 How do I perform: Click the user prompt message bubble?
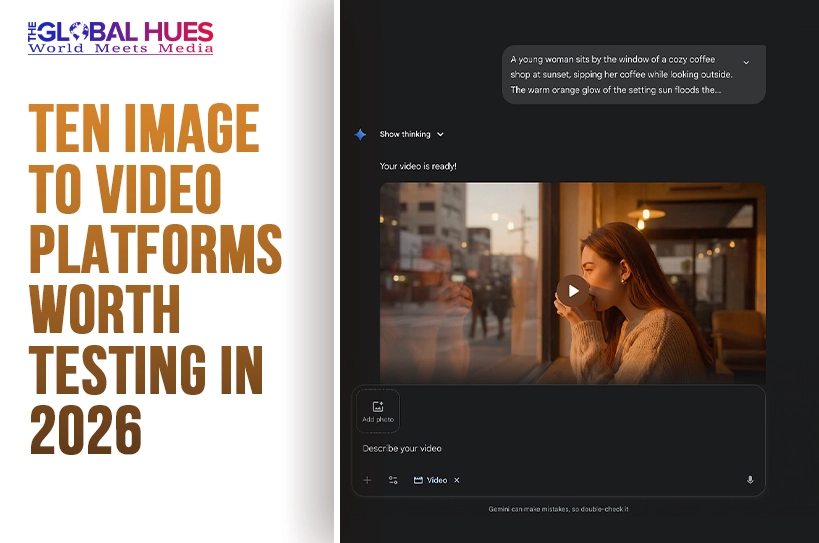point(634,75)
